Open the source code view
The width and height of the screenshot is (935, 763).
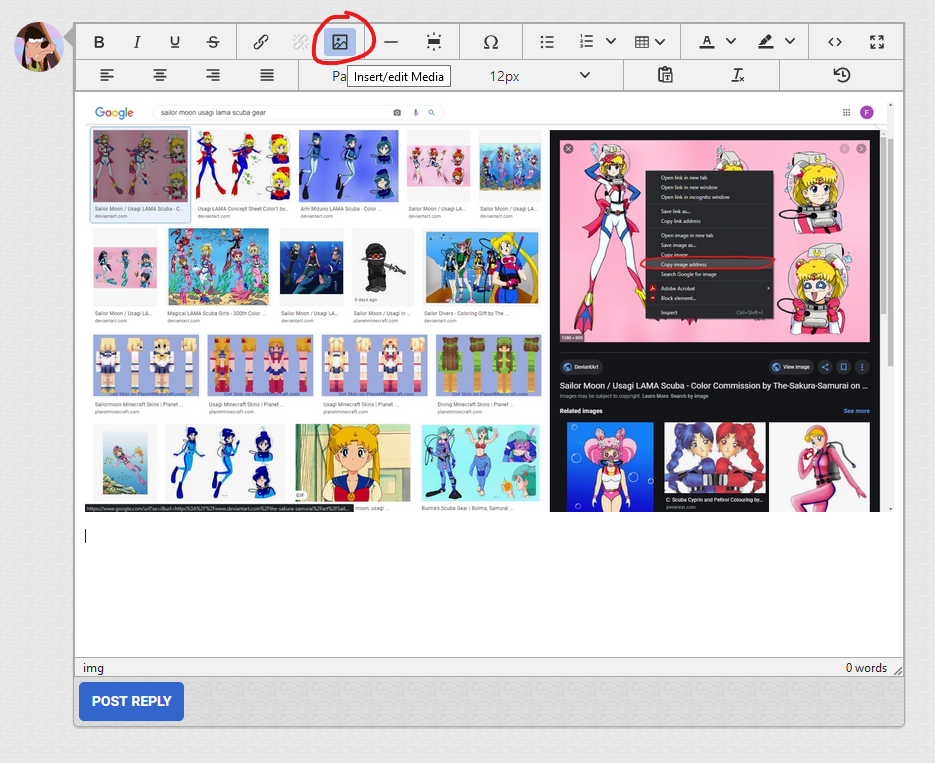coord(835,42)
